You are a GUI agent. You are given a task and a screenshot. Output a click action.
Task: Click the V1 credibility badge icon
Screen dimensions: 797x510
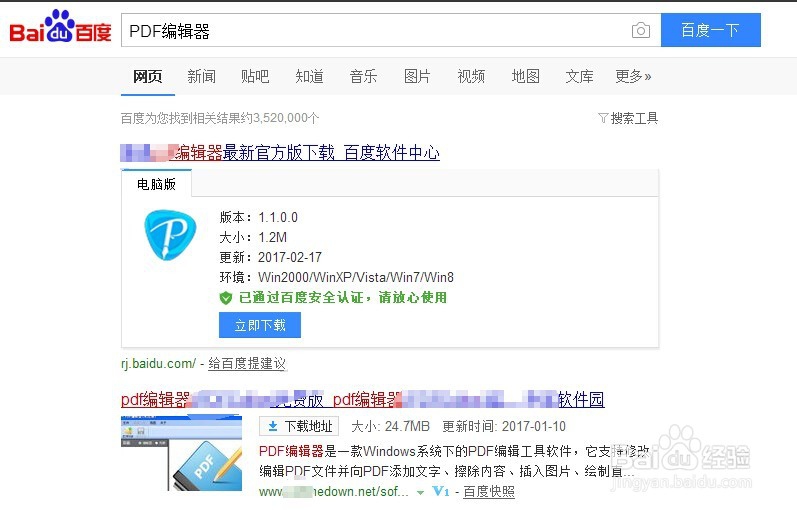click(x=441, y=492)
